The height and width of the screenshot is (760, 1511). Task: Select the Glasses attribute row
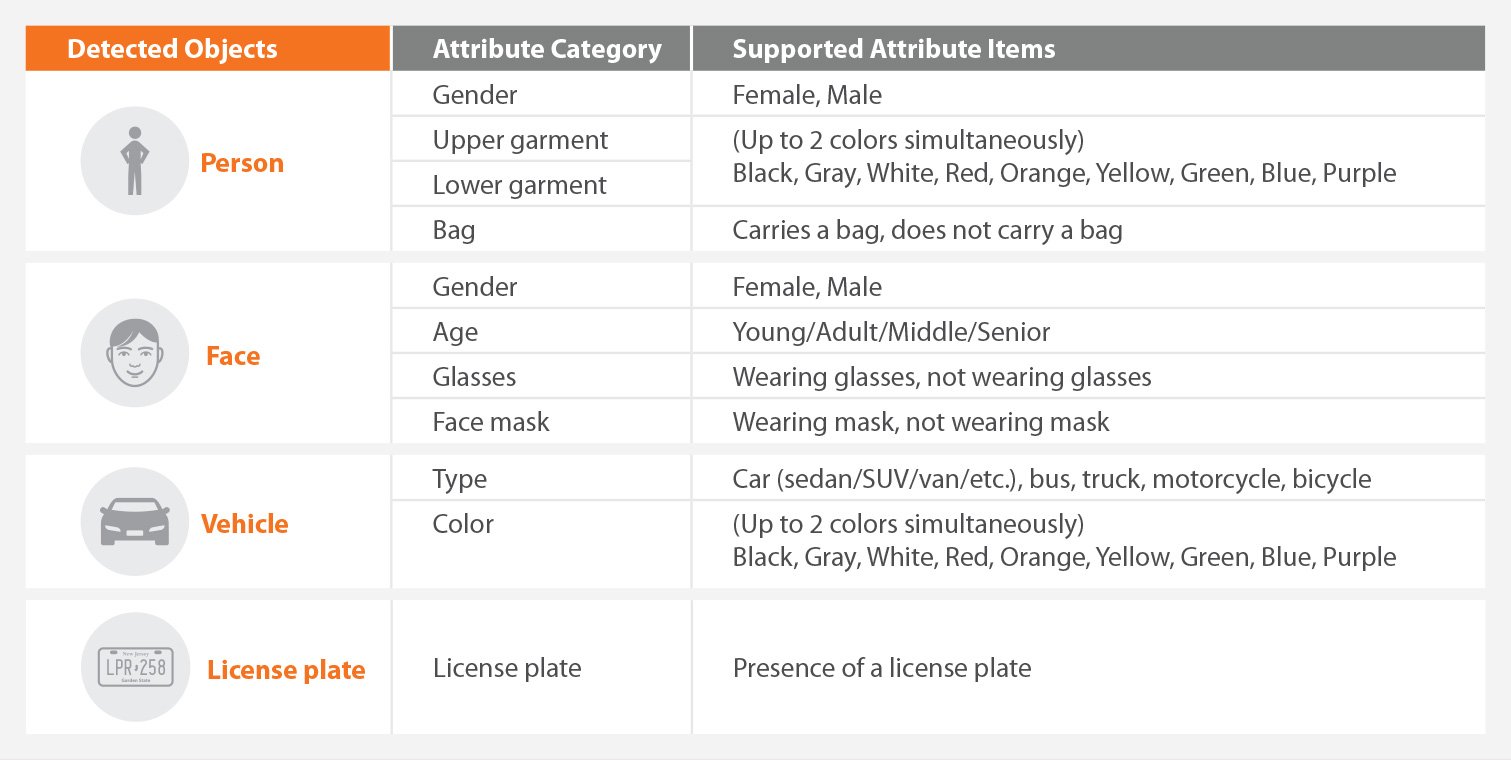[938, 377]
